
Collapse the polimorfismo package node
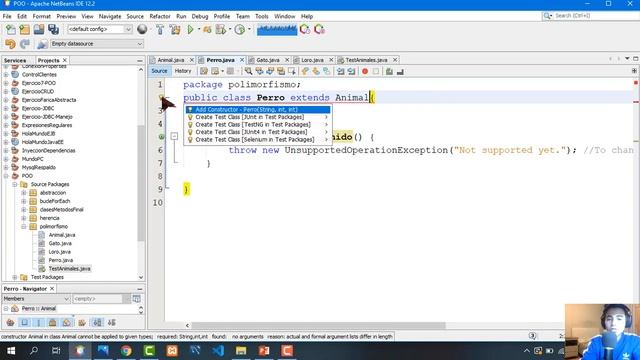pos(24,227)
